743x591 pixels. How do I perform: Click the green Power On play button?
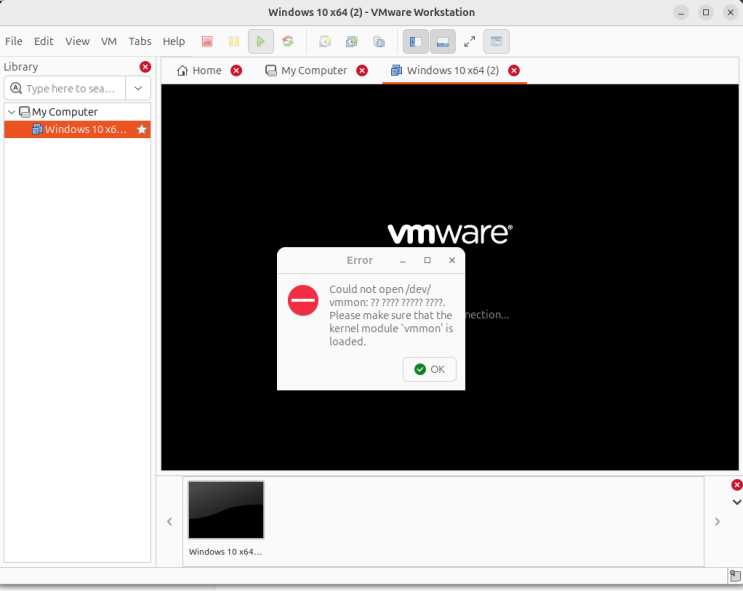point(261,42)
